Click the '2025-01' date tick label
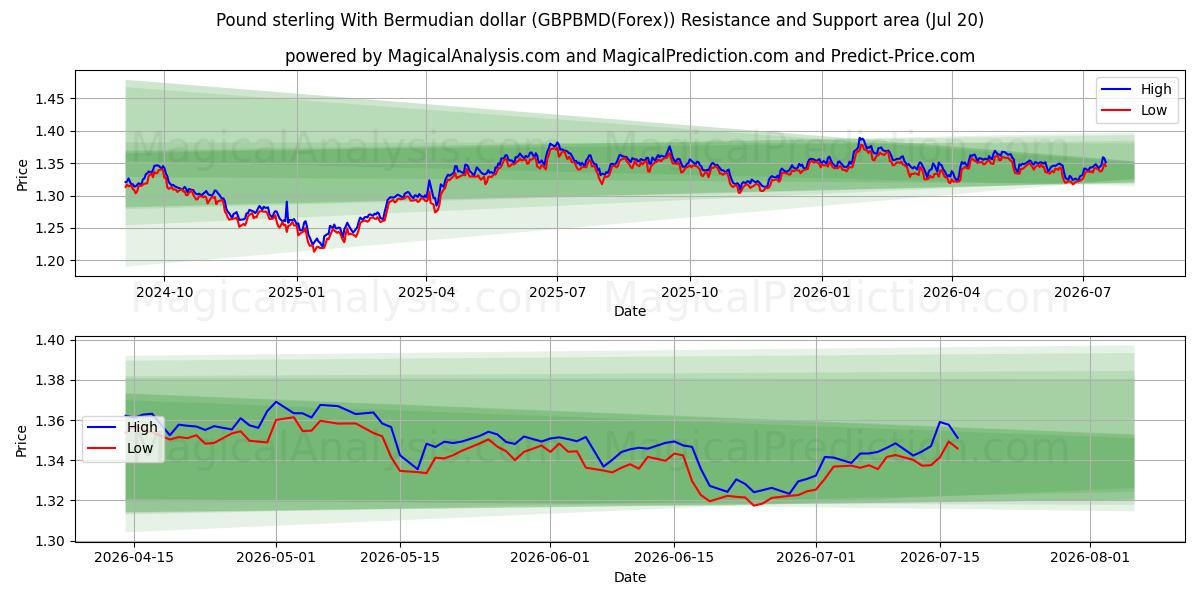Screen dimensions: 1200x600 (x=296, y=292)
